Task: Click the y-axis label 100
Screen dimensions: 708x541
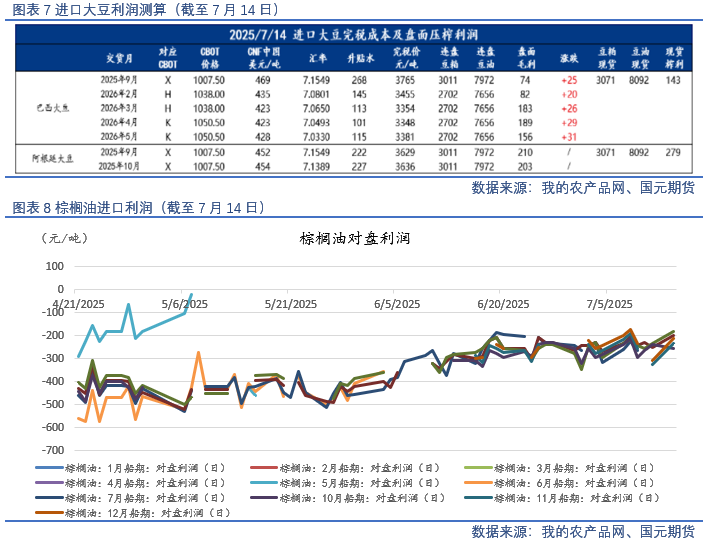Action: tap(54, 266)
